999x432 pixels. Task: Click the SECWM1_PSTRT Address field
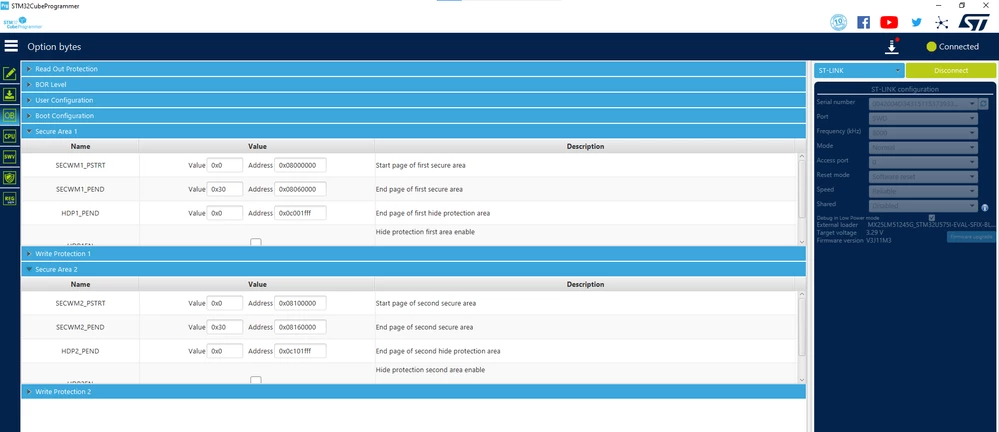[301, 165]
